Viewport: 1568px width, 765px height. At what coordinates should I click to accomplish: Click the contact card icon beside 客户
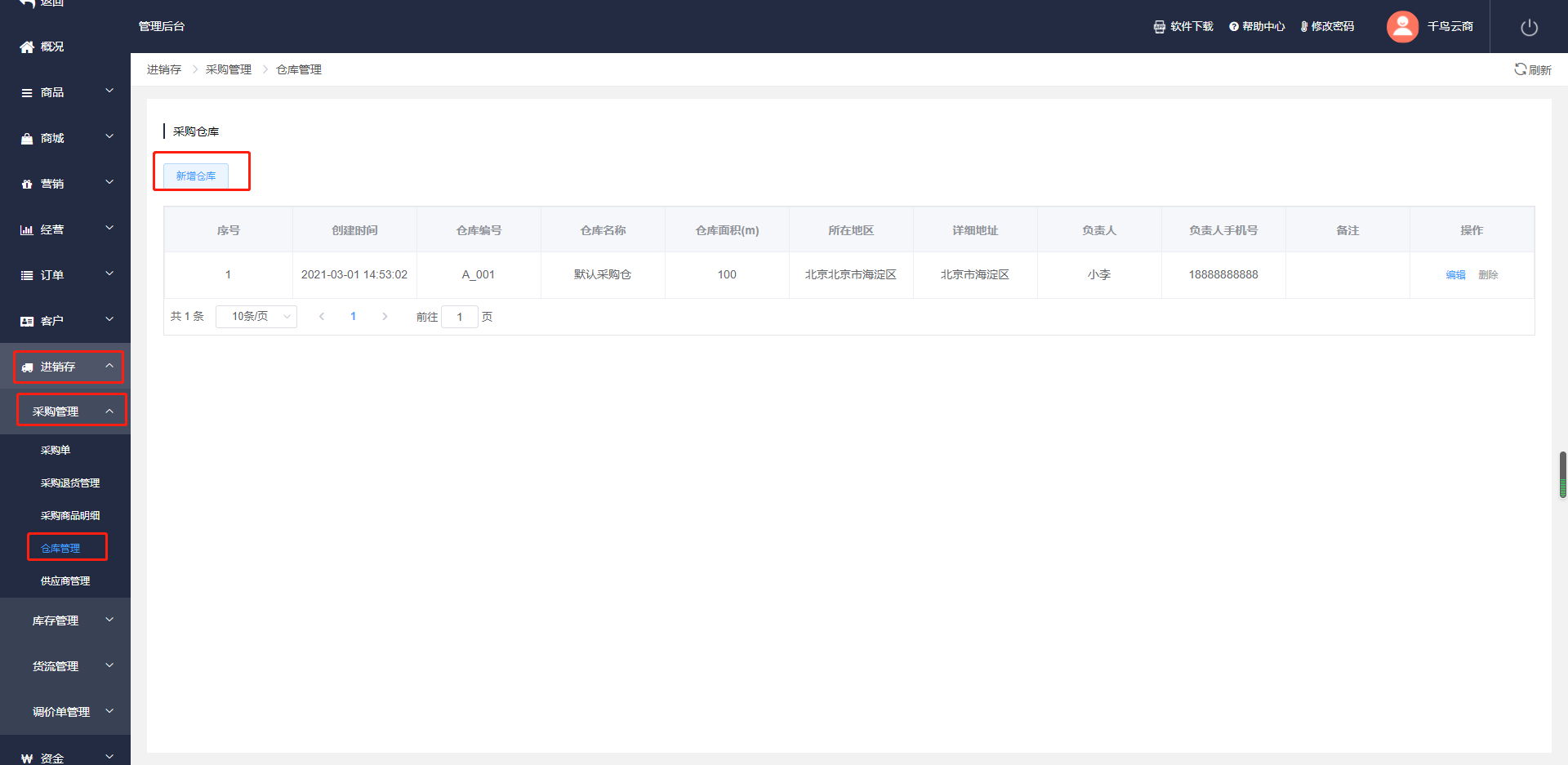tap(27, 322)
